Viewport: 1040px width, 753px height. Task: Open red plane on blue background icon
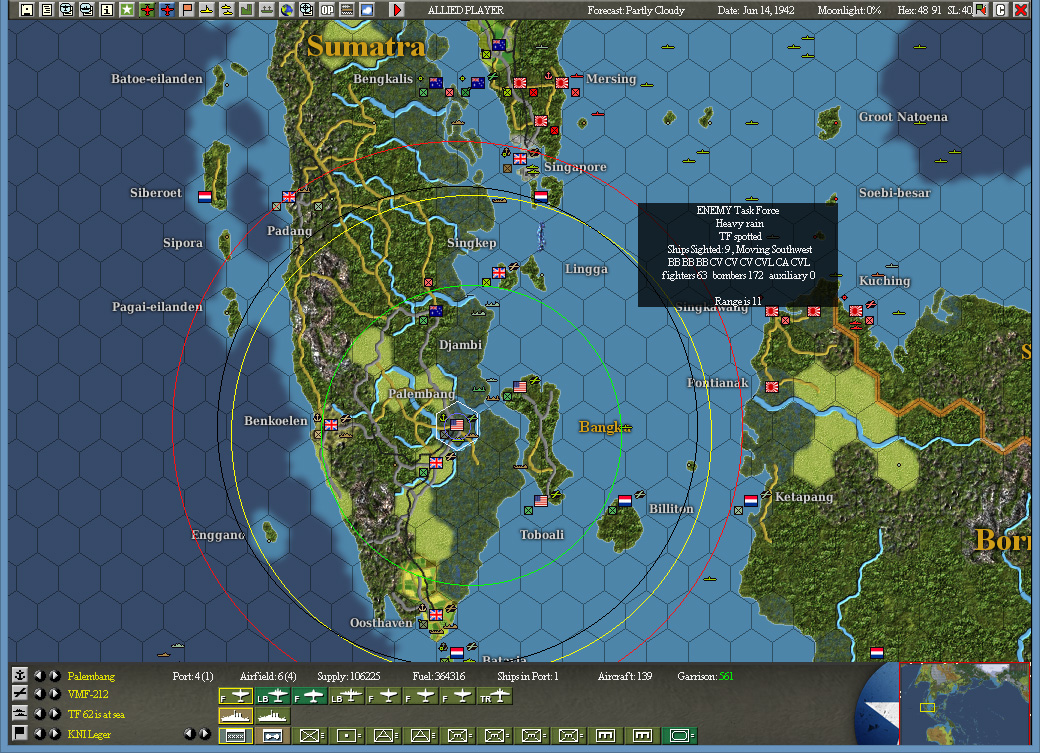click(x=166, y=10)
